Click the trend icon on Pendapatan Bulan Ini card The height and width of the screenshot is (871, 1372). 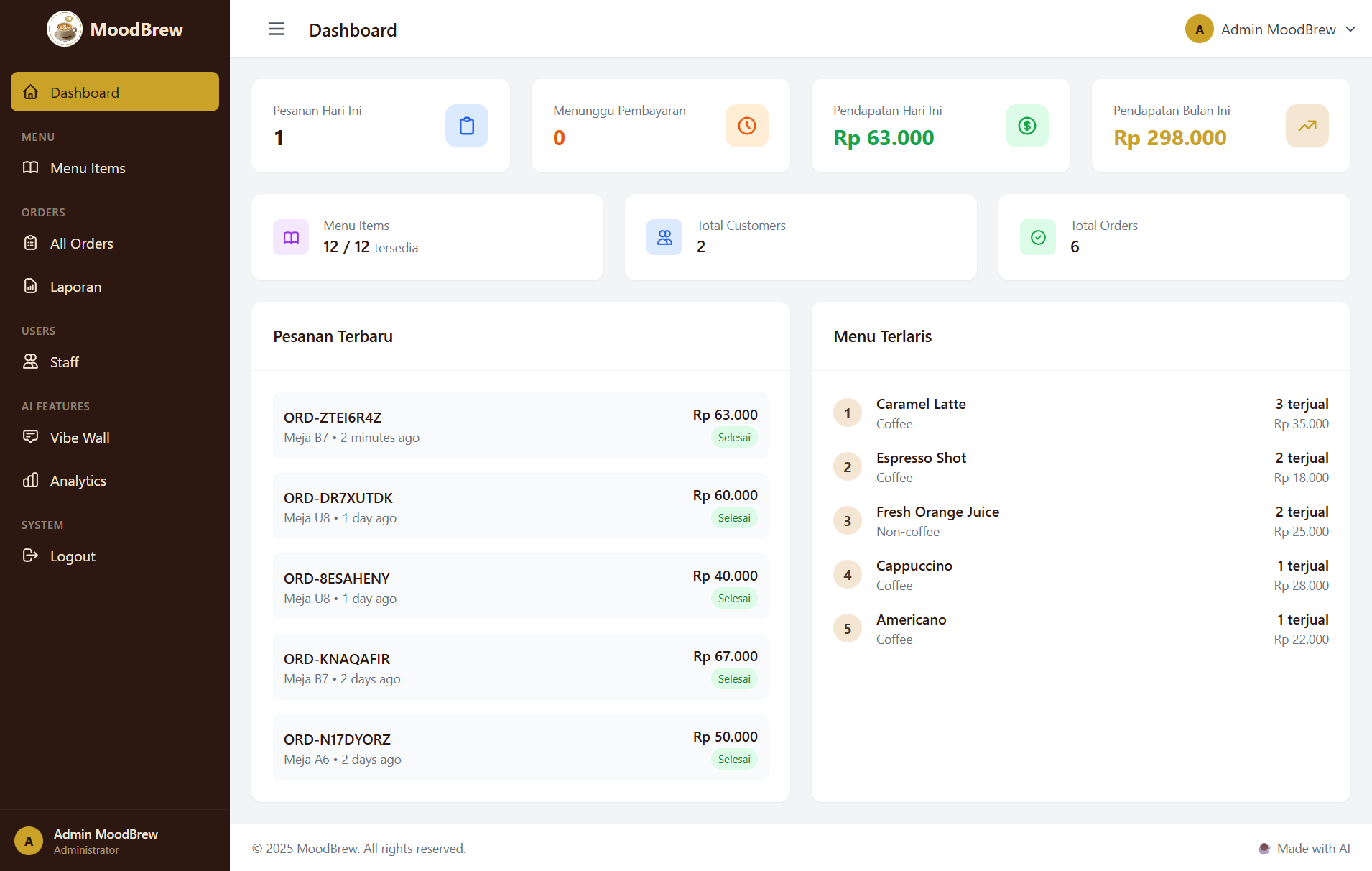click(x=1307, y=126)
